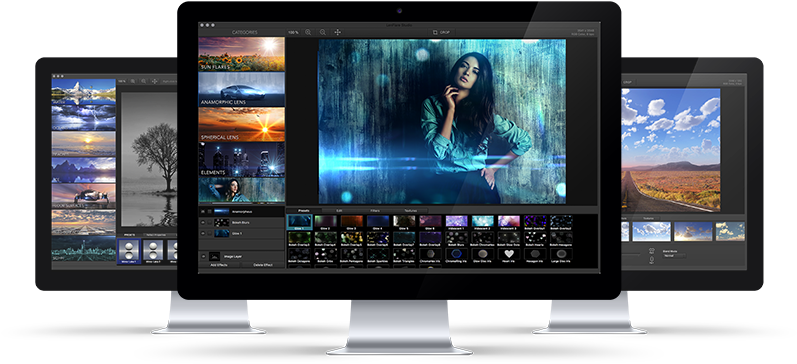This screenshot has width=797, height=364.
Task: Open the Sun Flares category
Action: (x=241, y=54)
